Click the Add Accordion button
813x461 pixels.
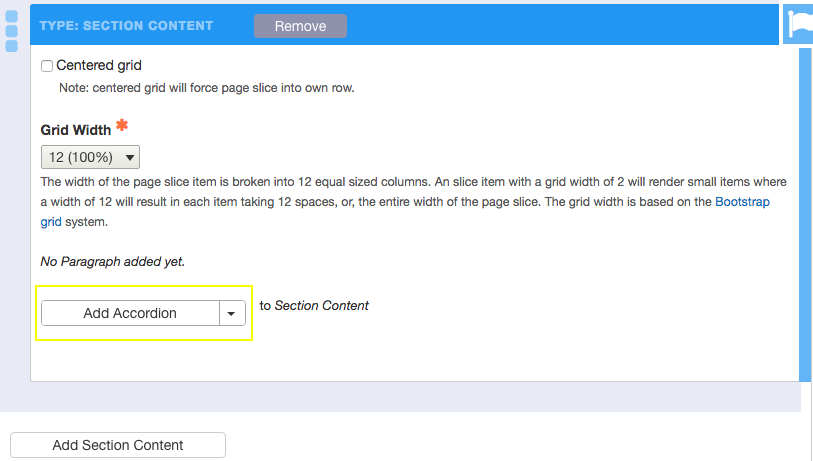coord(130,313)
